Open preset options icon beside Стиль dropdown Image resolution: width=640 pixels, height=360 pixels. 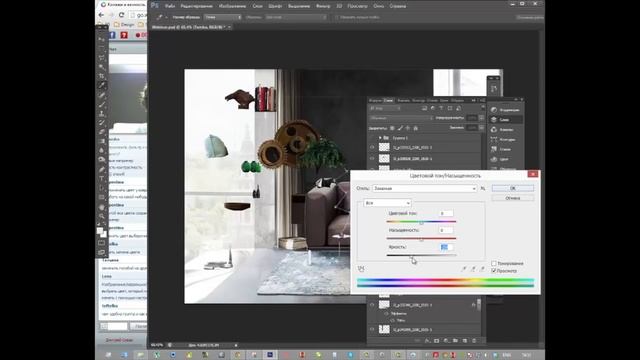(x=483, y=188)
